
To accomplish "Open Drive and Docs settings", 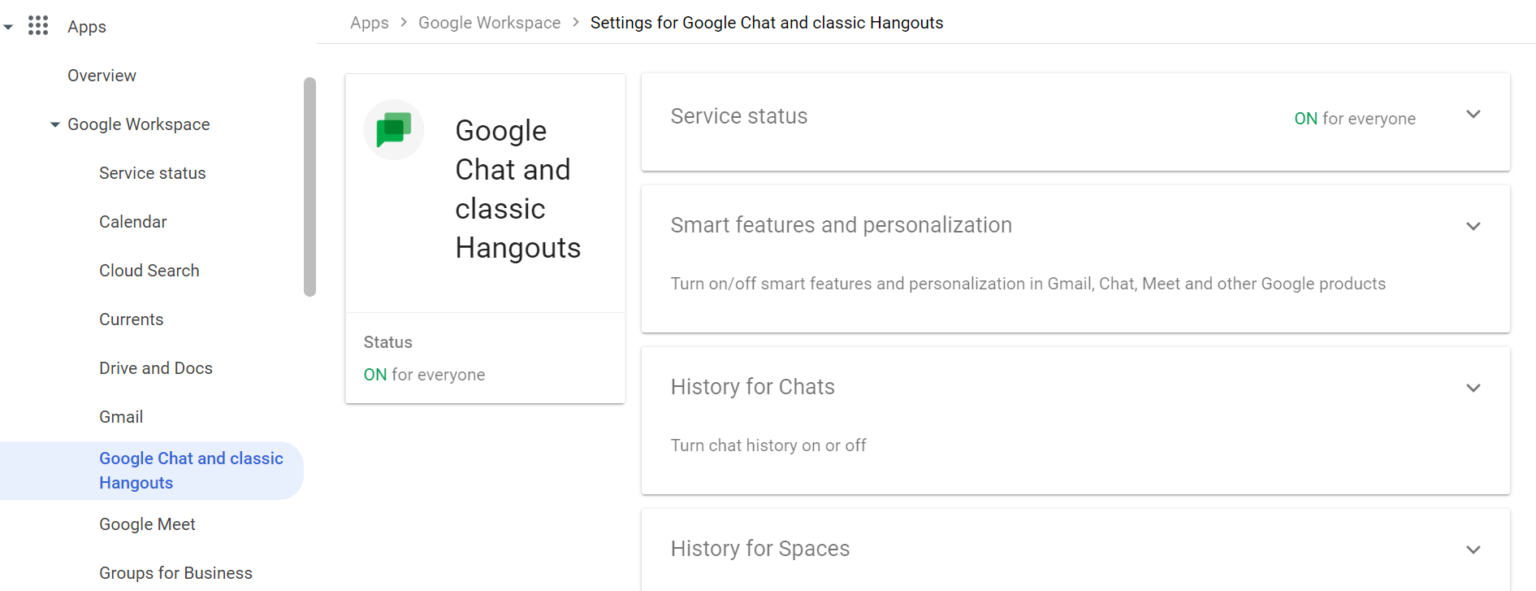I will (x=156, y=367).
